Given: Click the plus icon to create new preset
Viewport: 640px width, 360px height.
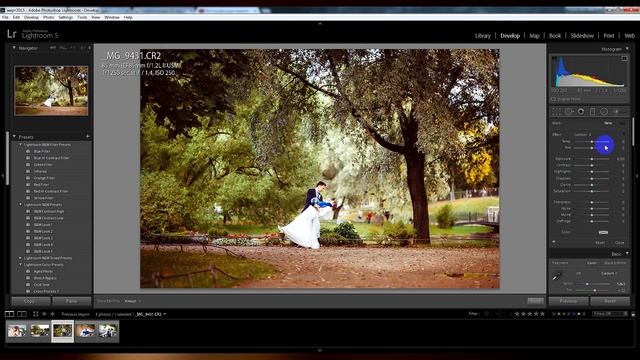Looking at the screenshot, I should pyautogui.click(x=87, y=136).
